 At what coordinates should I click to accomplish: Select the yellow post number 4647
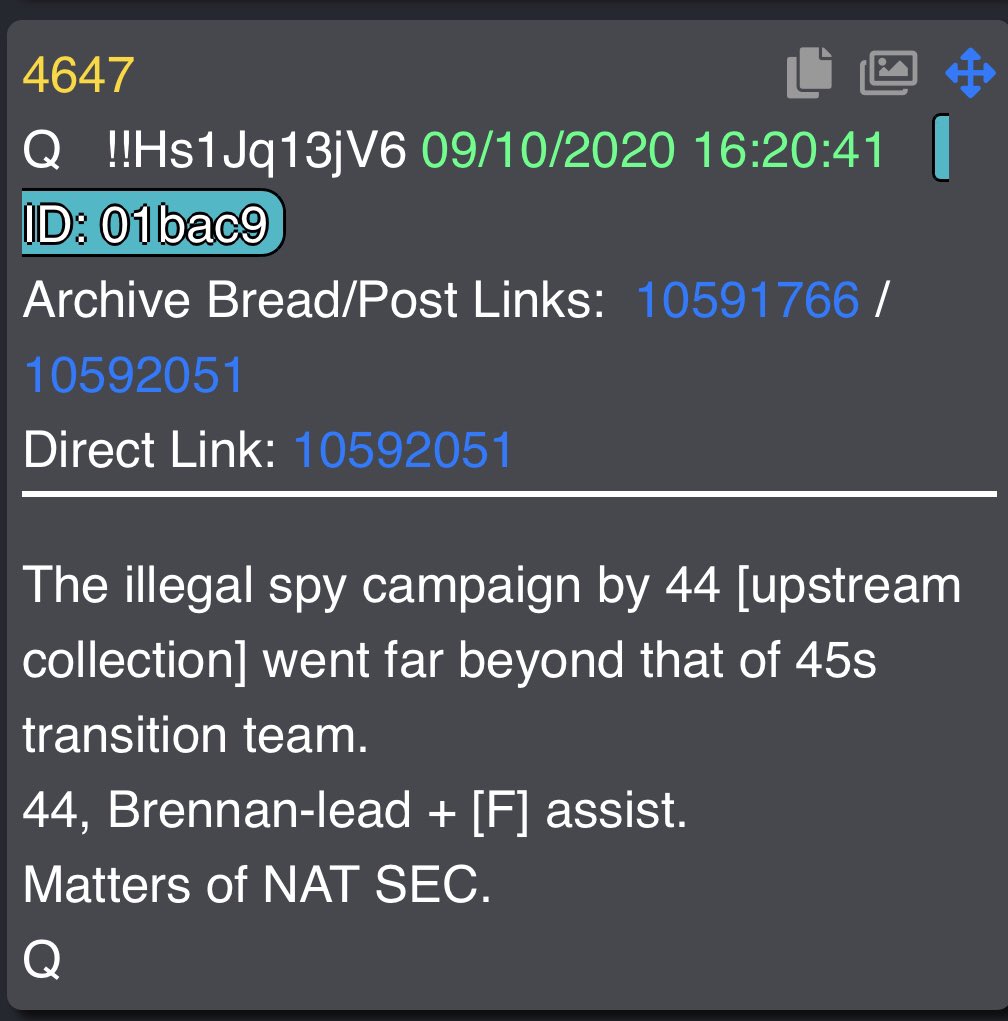pos(78,75)
